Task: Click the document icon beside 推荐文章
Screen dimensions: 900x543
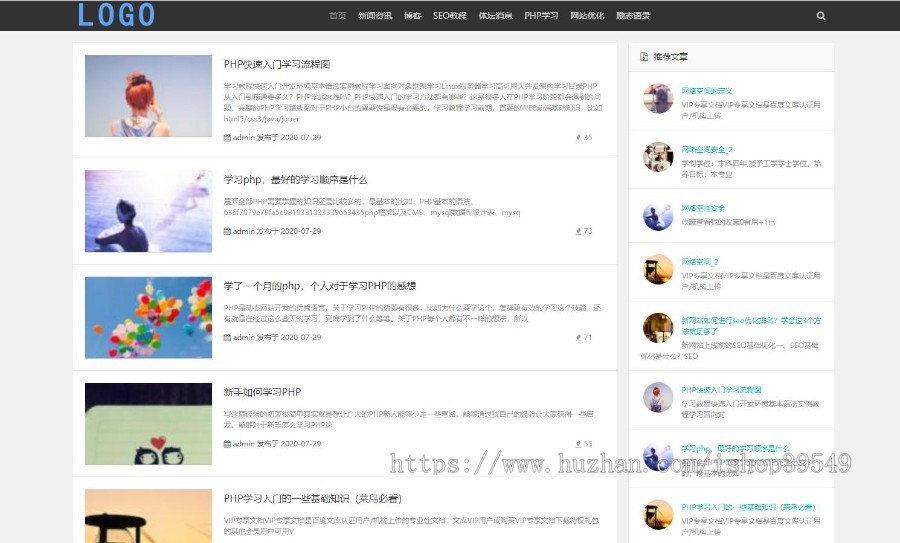Action: pos(644,56)
